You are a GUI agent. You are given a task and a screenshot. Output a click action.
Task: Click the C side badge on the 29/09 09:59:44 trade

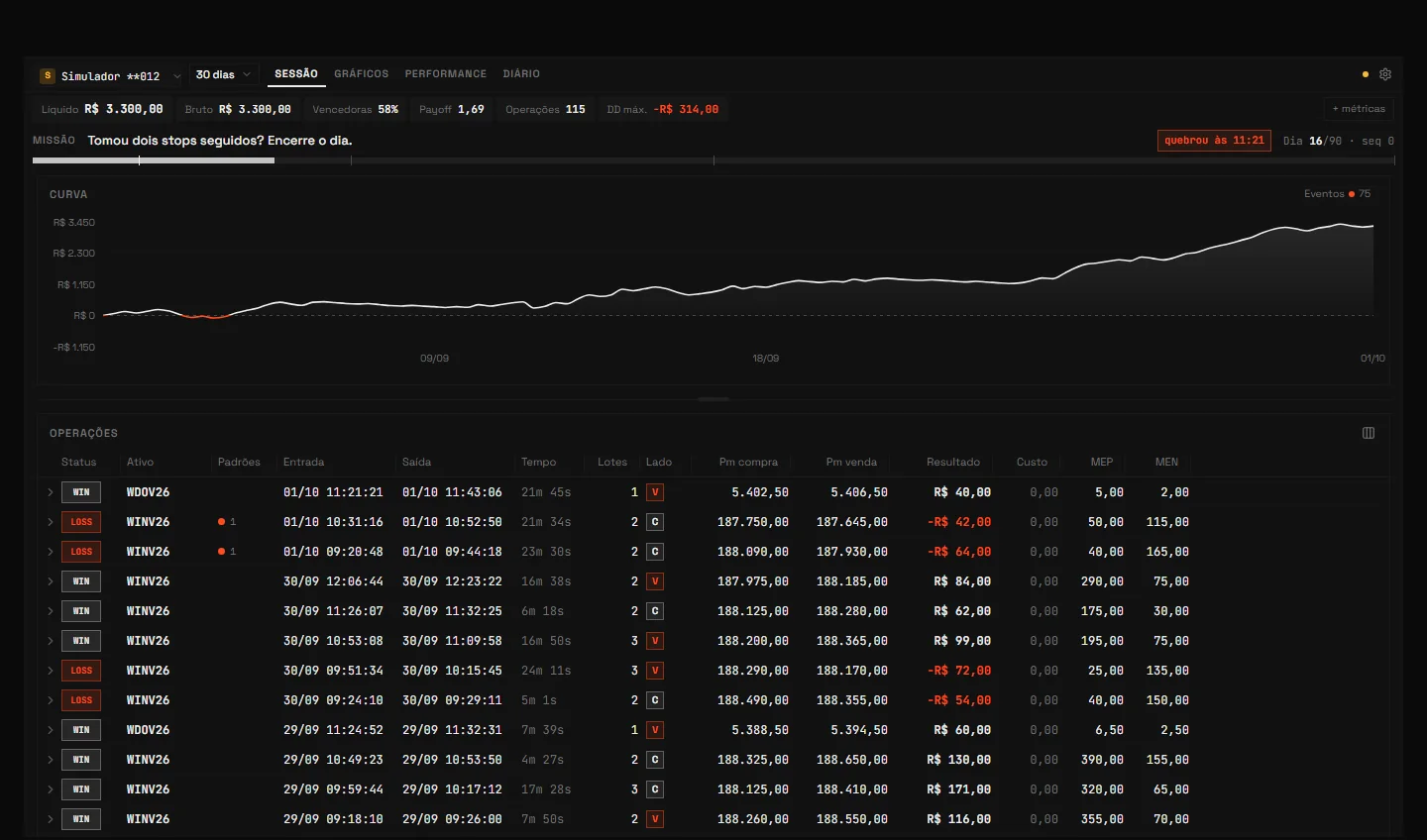coord(655,789)
